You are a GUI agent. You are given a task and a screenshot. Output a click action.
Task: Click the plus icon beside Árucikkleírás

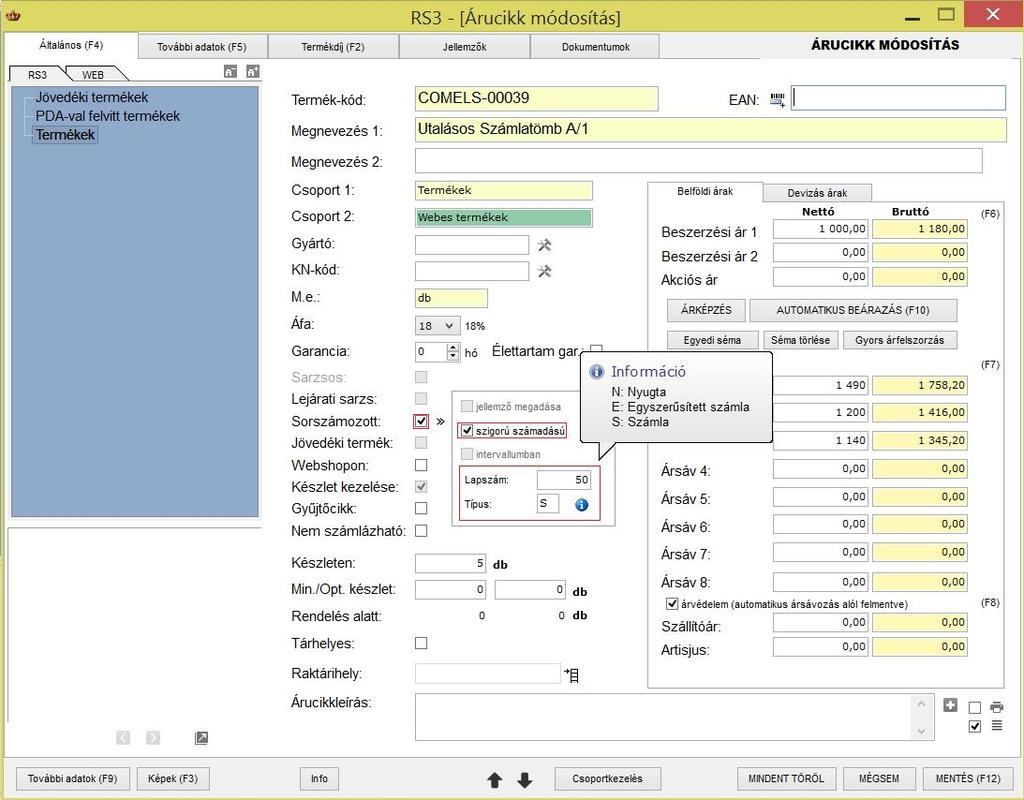(950, 705)
